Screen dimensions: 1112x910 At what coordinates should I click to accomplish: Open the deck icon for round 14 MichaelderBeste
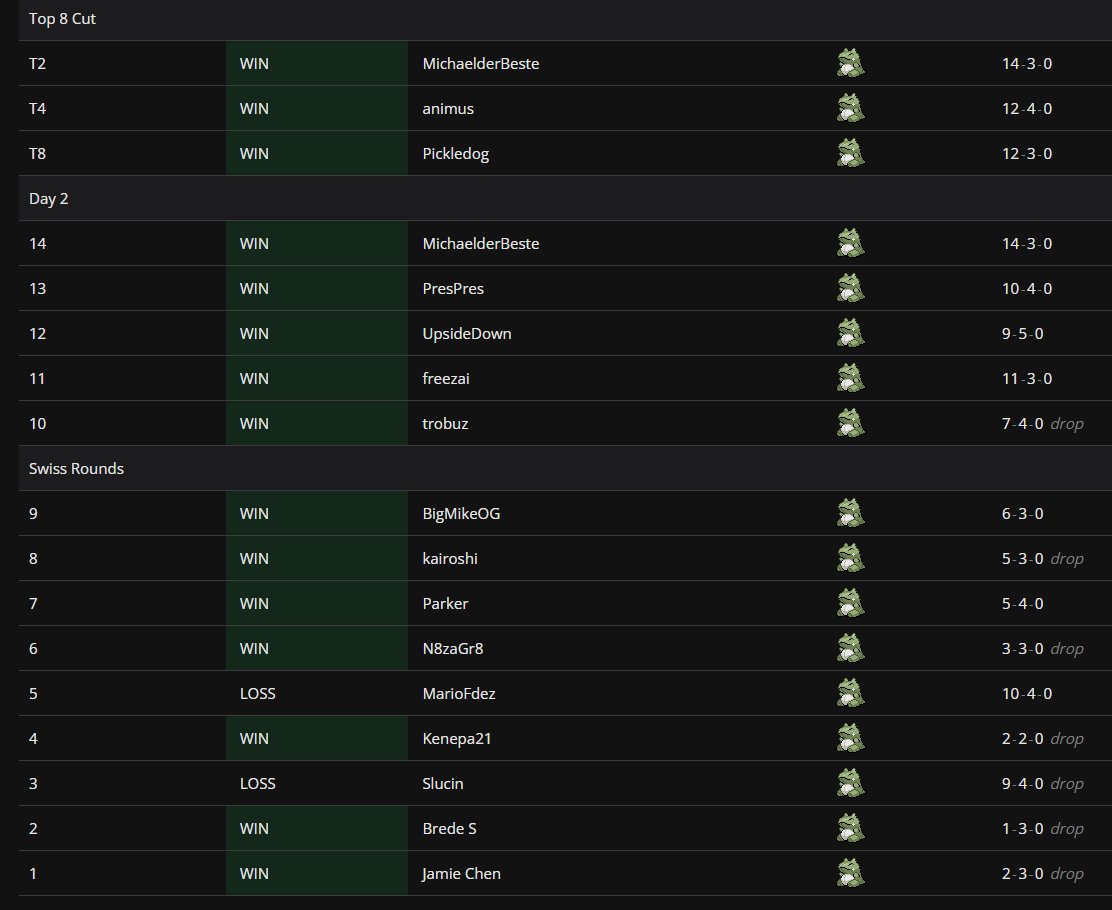pos(850,243)
